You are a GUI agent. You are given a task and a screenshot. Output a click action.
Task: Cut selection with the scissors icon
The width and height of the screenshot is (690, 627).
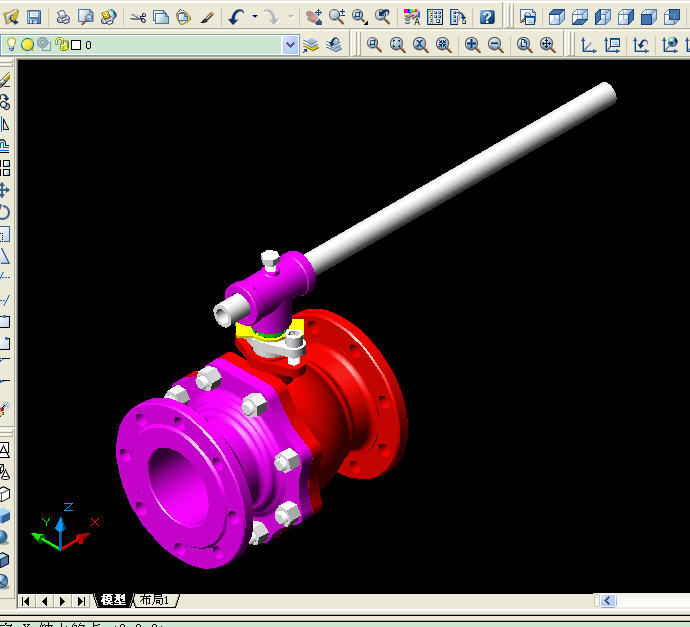(138, 18)
